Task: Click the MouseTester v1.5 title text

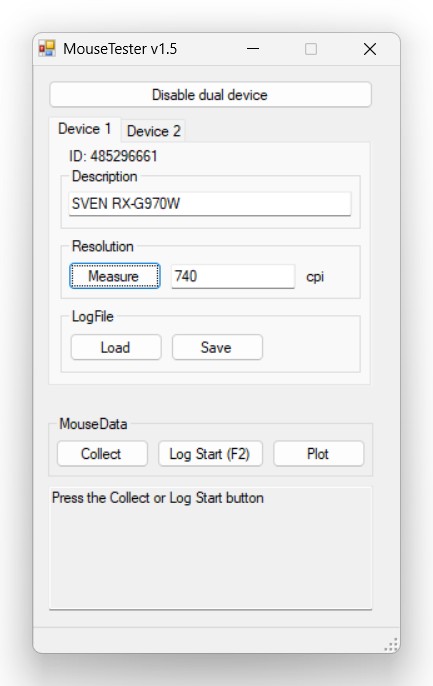Action: click(x=120, y=49)
